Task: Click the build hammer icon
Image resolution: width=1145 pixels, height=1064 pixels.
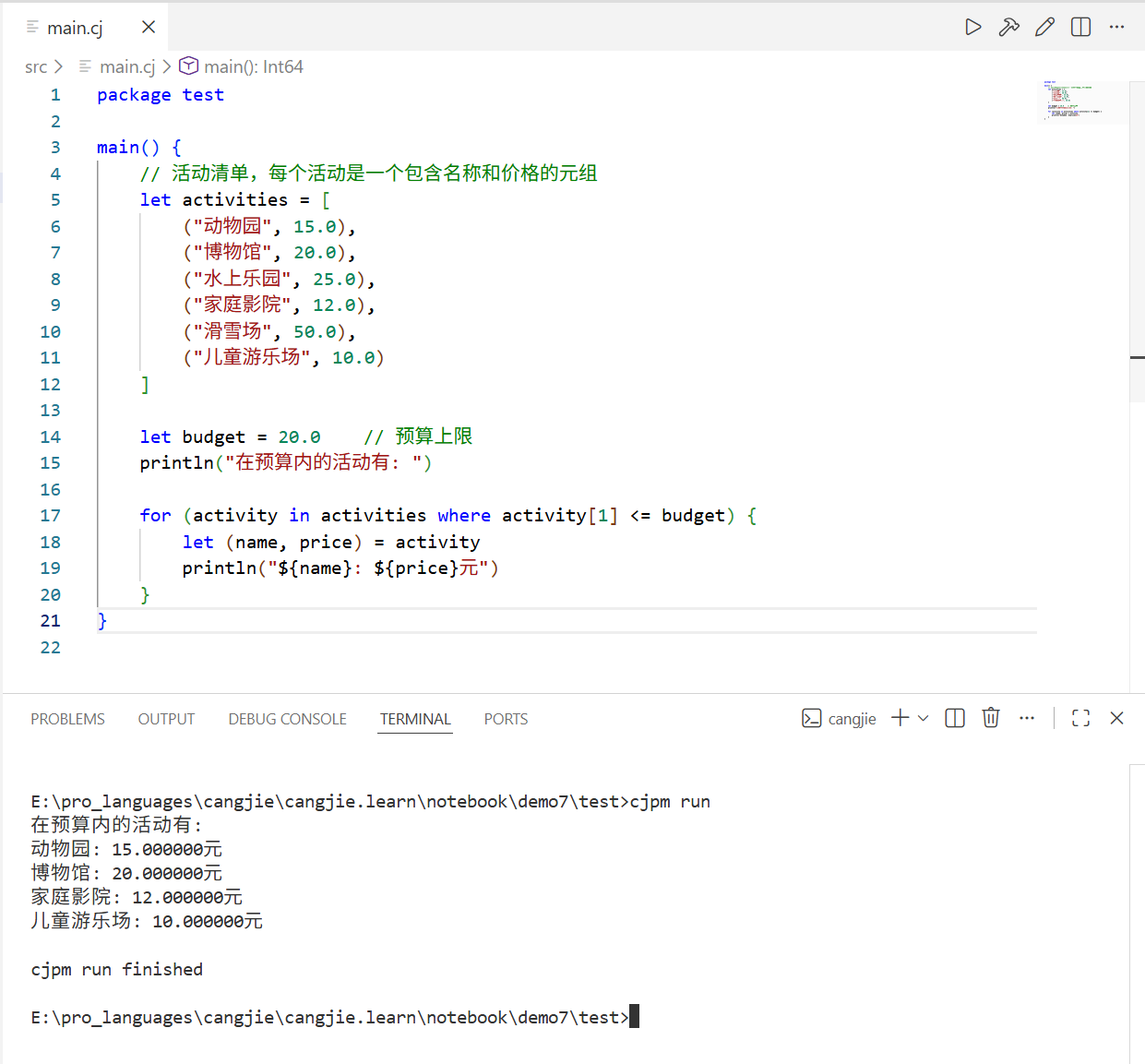Action: [x=1008, y=27]
